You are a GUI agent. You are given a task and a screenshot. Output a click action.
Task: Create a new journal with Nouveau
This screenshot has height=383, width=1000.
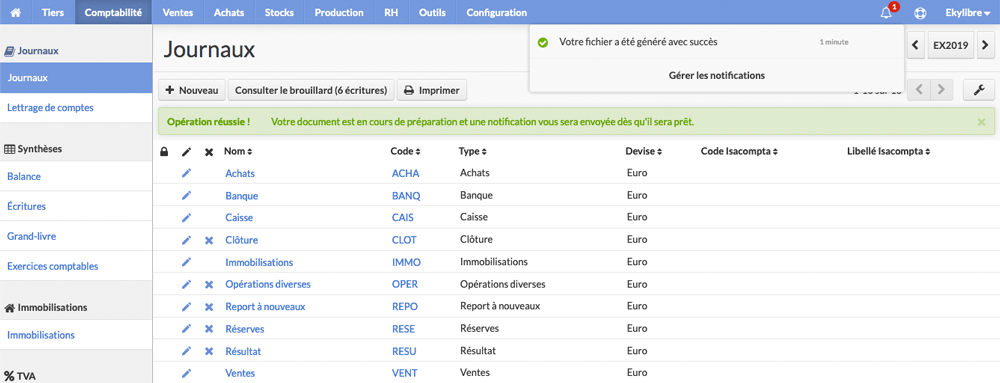(x=192, y=90)
